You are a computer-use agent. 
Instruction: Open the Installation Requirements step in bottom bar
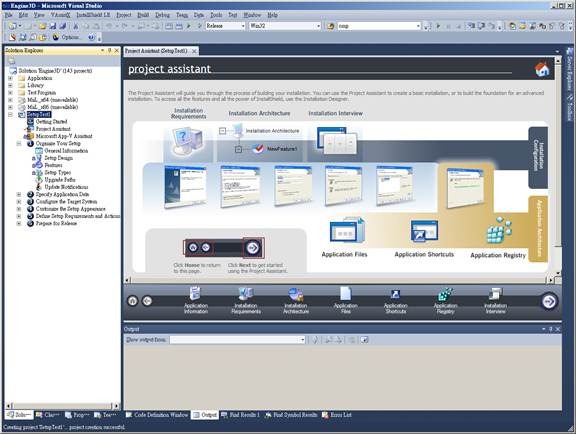point(246,300)
